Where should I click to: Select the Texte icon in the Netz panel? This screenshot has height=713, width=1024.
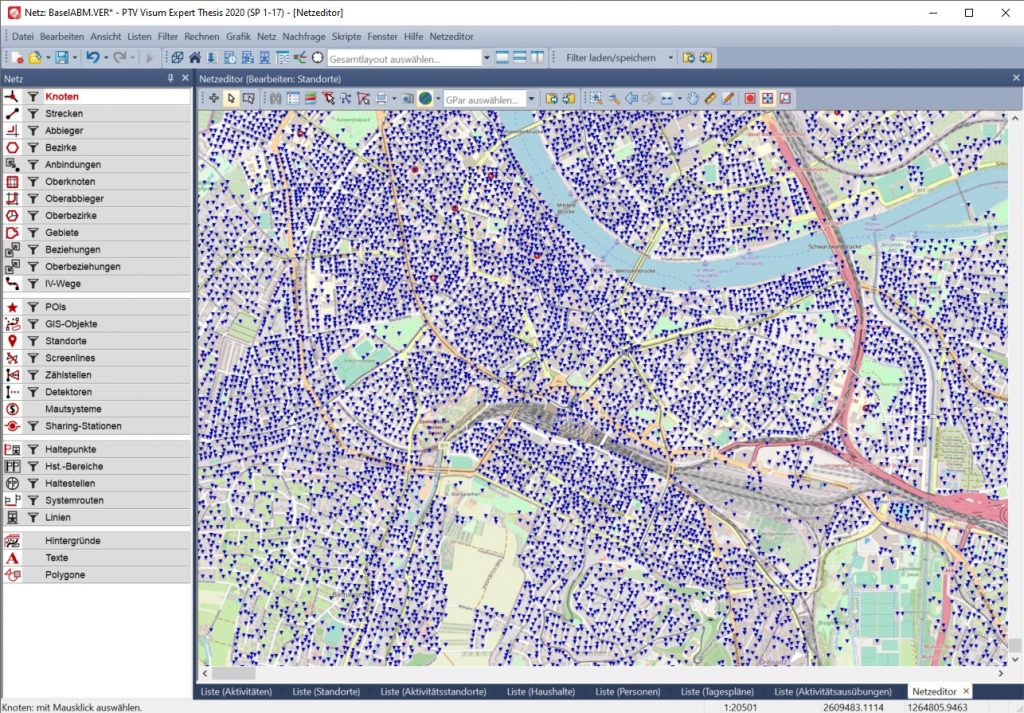coord(12,558)
